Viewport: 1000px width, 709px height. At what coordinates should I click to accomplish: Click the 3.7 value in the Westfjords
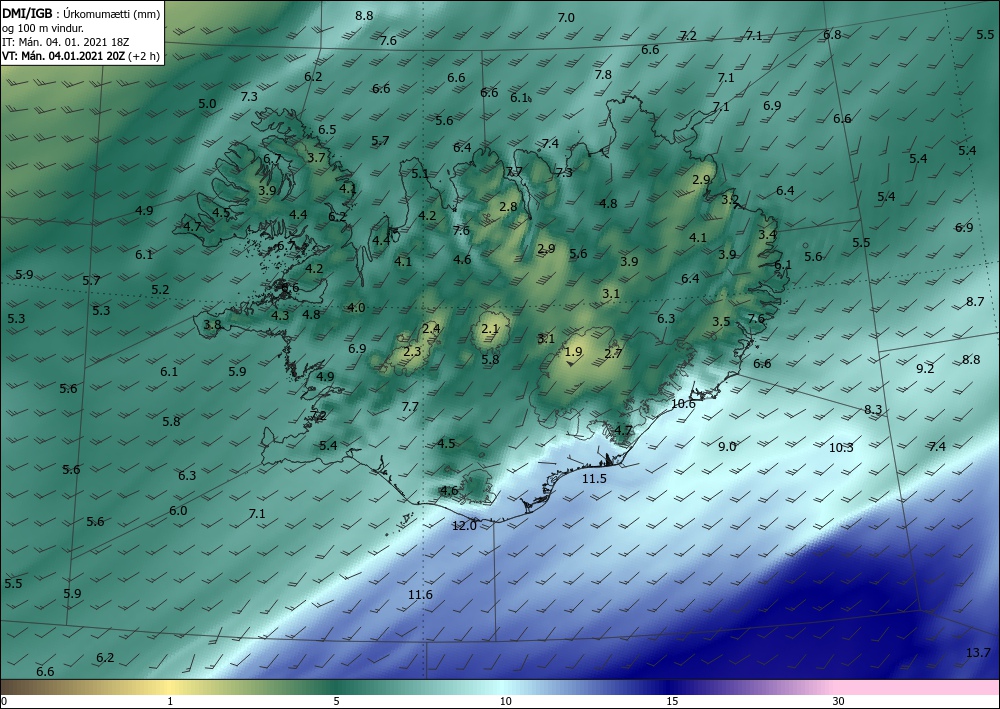(x=316, y=157)
